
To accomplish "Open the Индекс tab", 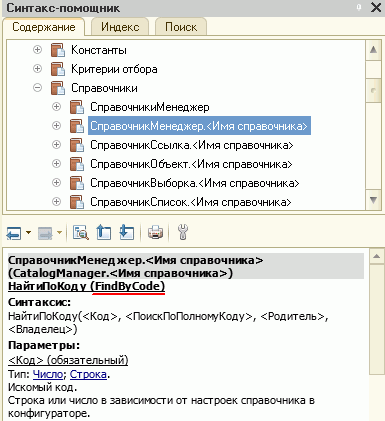I will [120, 27].
